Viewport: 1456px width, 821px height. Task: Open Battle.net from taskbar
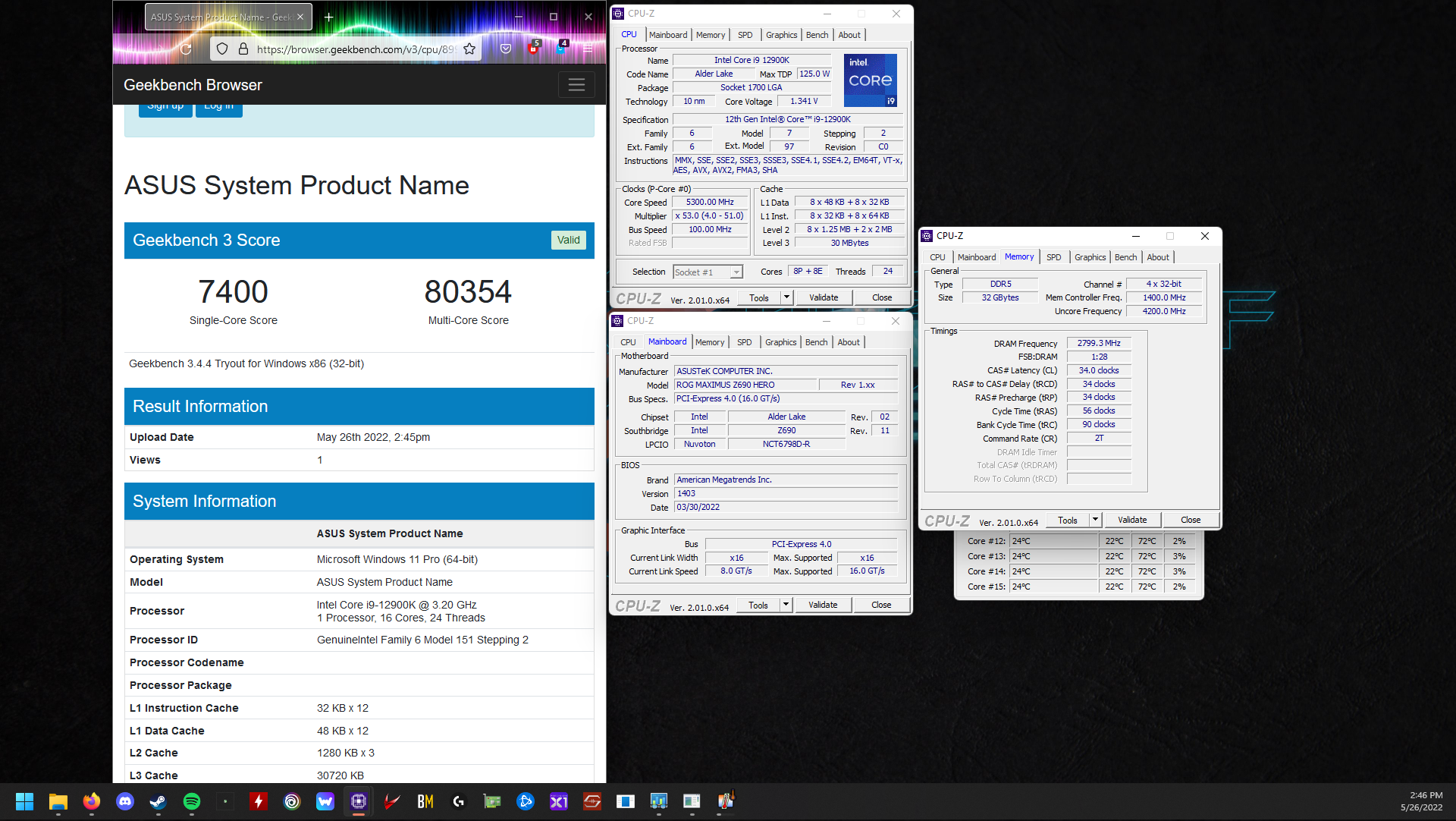tap(526, 801)
